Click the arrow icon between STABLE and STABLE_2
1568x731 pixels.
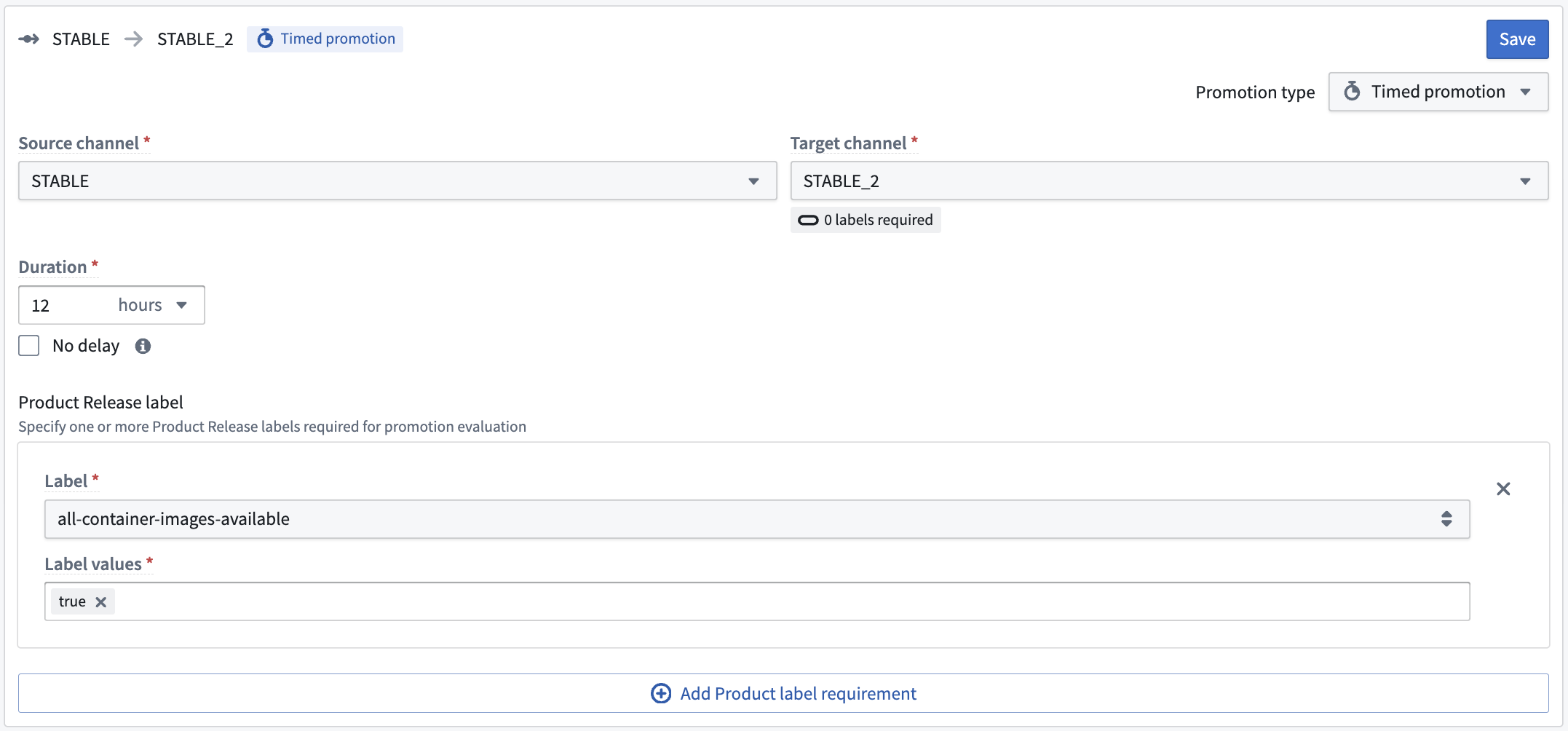point(133,39)
